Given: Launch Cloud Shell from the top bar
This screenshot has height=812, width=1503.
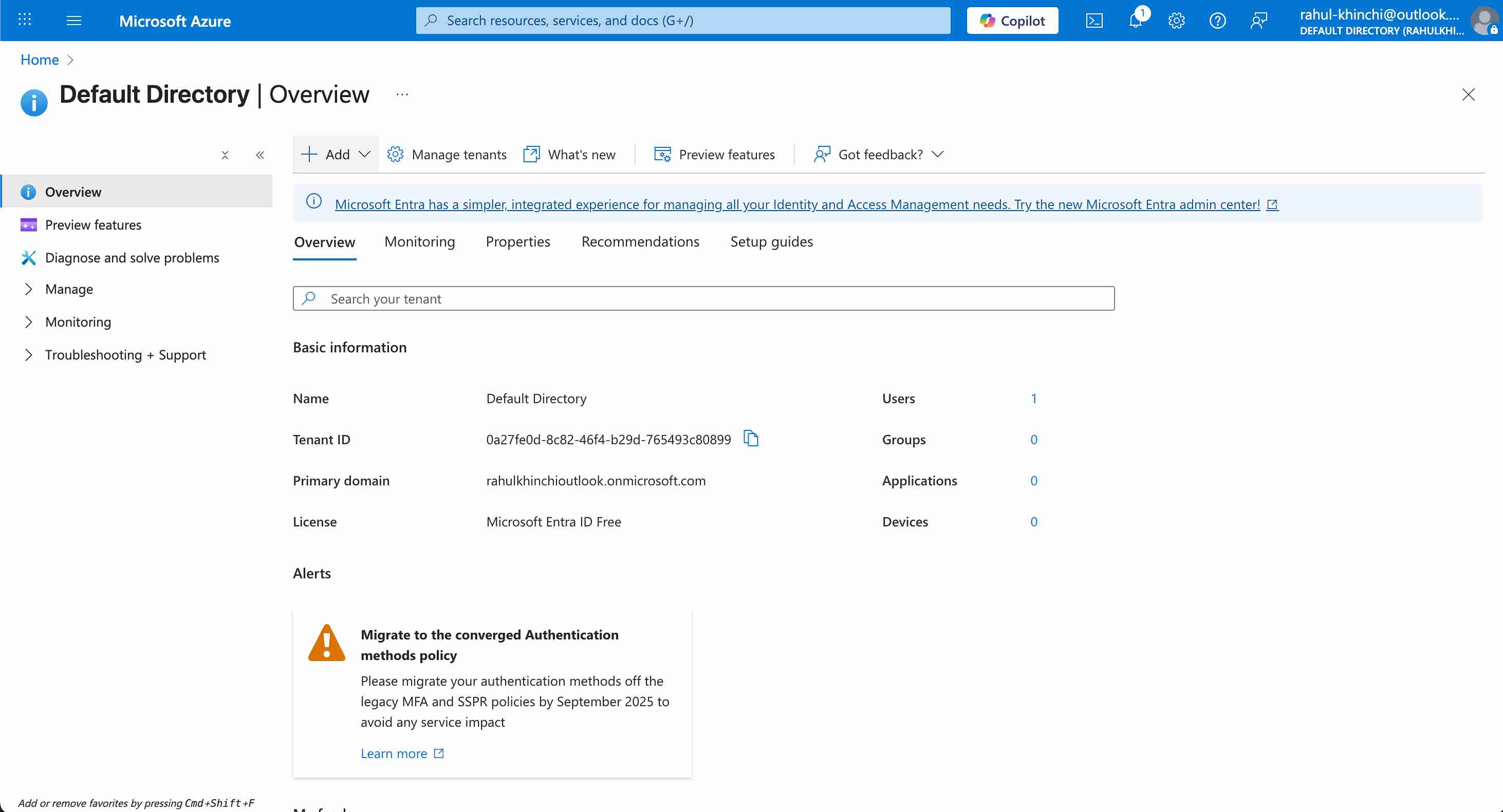Looking at the screenshot, I should pyautogui.click(x=1094, y=20).
